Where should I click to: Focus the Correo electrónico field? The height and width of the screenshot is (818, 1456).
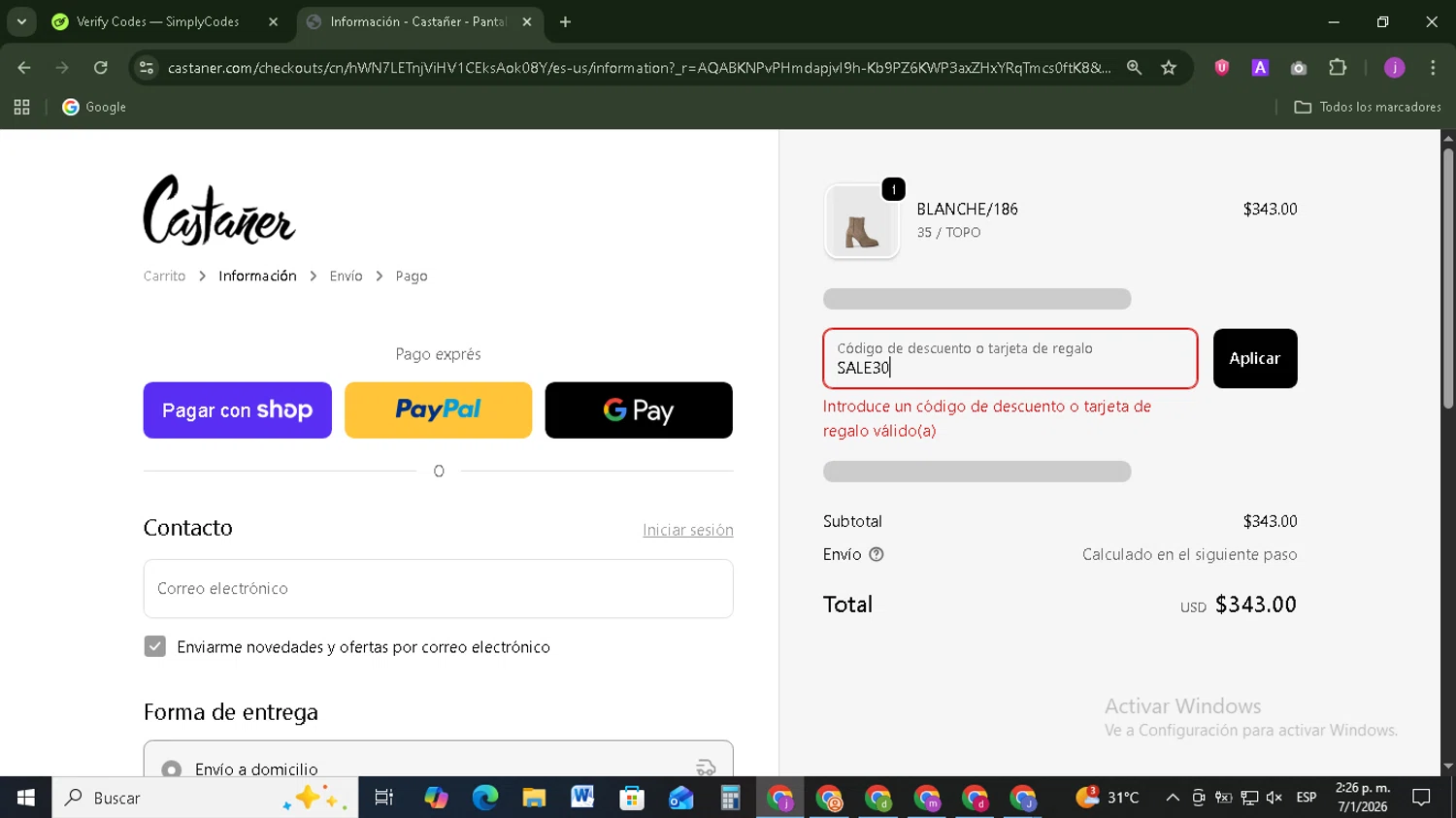point(439,589)
